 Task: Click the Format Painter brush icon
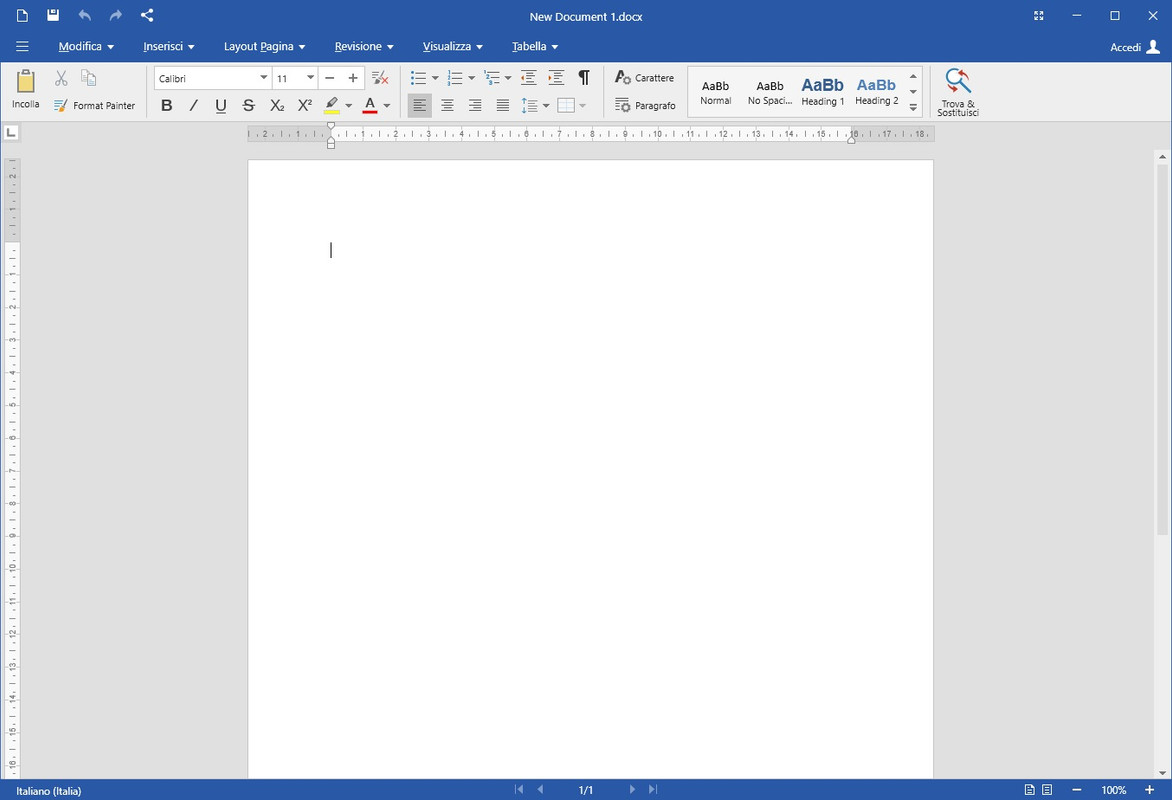click(x=61, y=105)
